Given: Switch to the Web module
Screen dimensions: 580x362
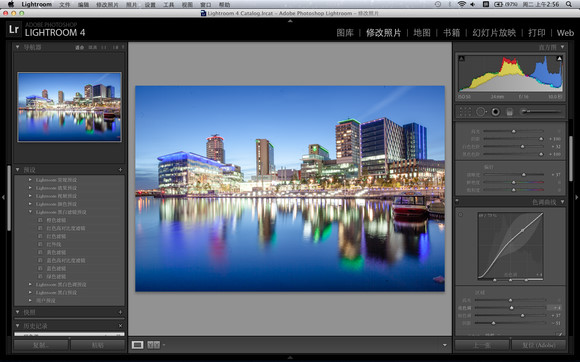Looking at the screenshot, I should coord(565,33).
